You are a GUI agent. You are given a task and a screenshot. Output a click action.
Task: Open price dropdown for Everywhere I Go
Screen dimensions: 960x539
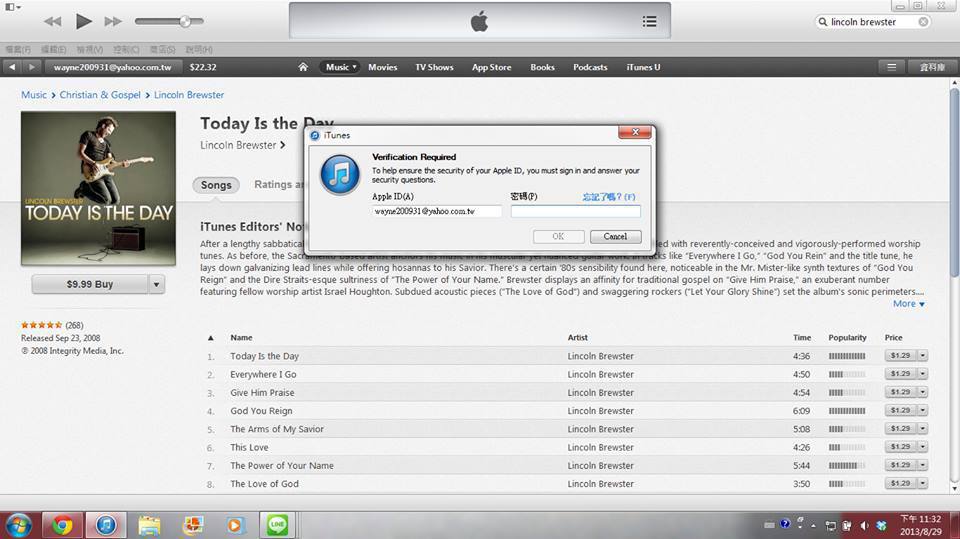[x=923, y=374]
